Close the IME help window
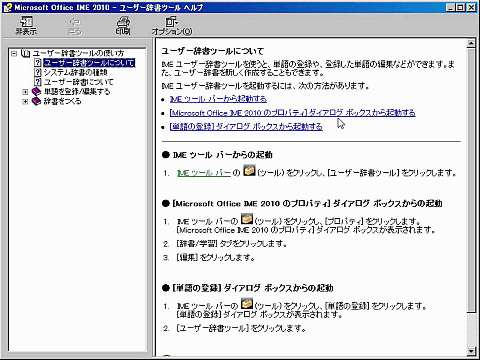This screenshot has width=480, height=360. [471, 7]
